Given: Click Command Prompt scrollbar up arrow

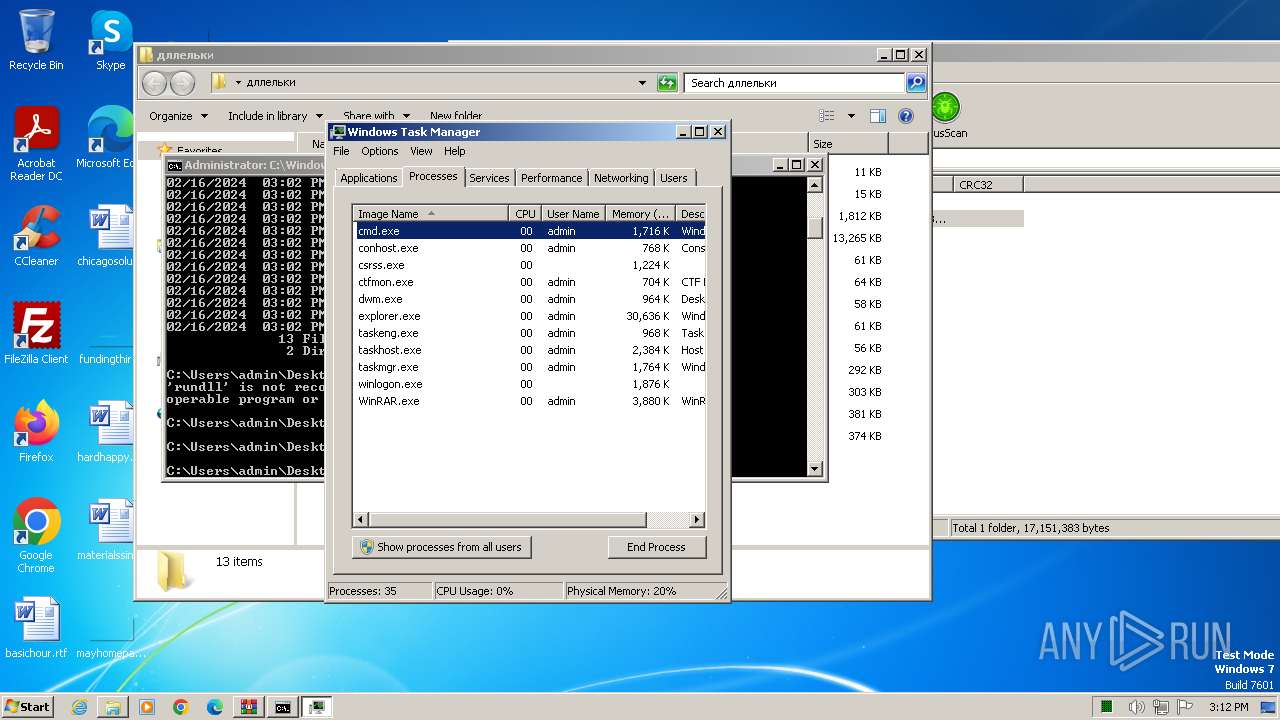Looking at the screenshot, I should 814,185.
